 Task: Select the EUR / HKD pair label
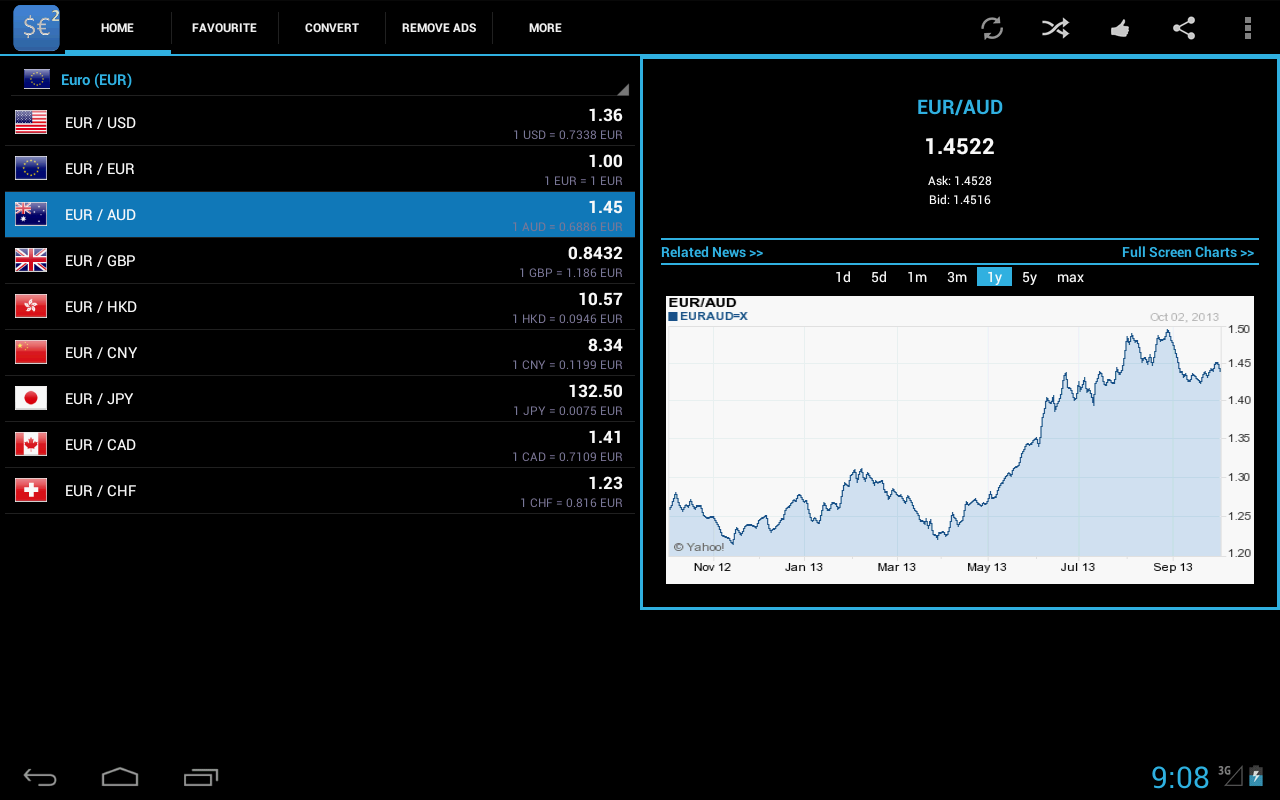[101, 307]
